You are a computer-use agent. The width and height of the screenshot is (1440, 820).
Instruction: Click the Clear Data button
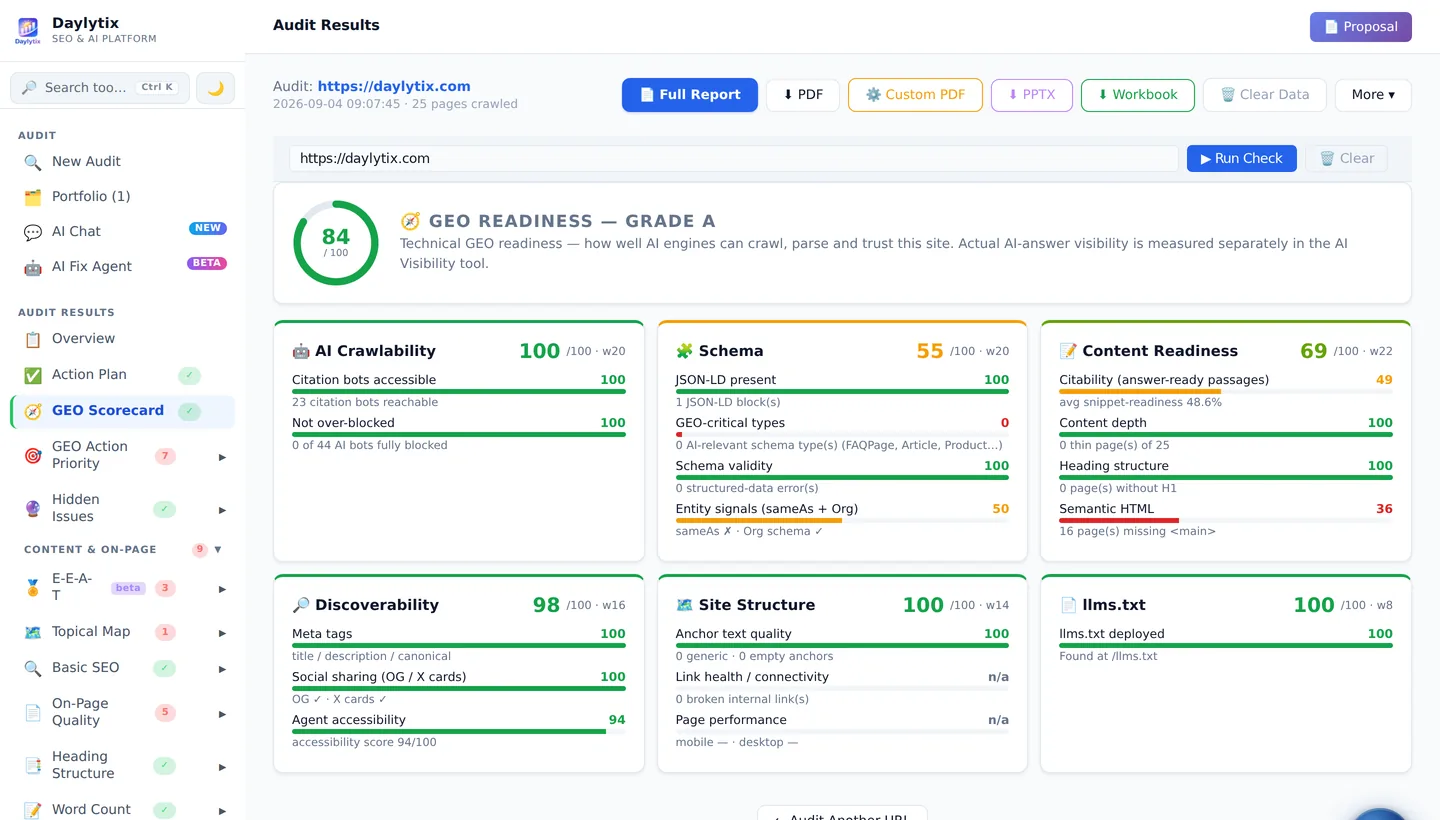tap(1265, 95)
